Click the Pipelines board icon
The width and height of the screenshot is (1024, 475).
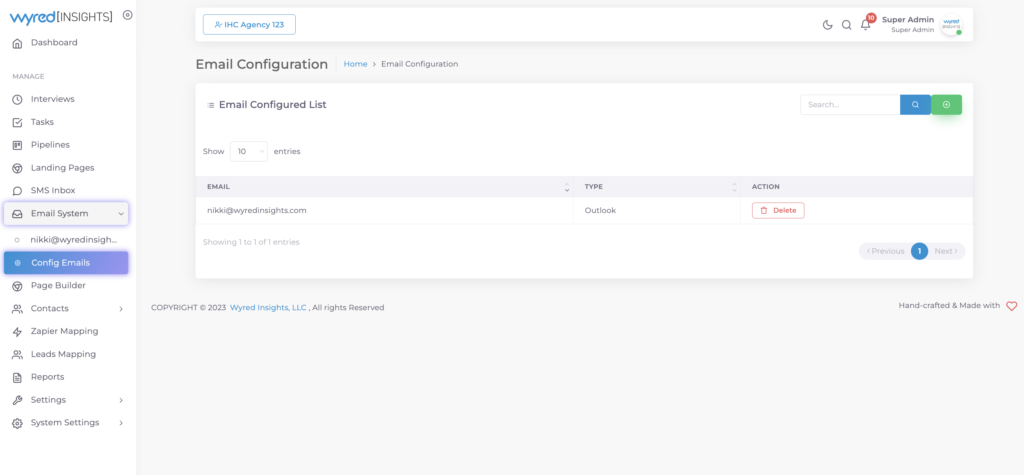point(18,145)
